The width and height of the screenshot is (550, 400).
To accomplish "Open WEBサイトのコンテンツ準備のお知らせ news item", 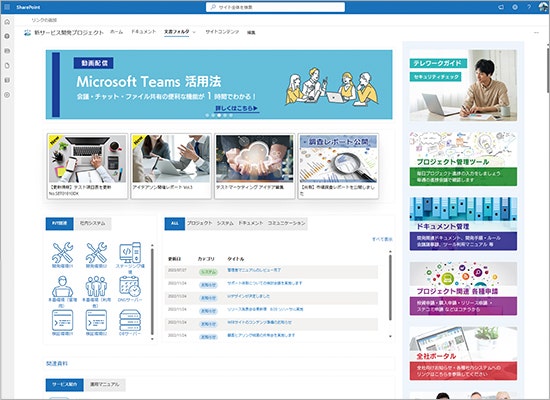I will pos(259,322).
